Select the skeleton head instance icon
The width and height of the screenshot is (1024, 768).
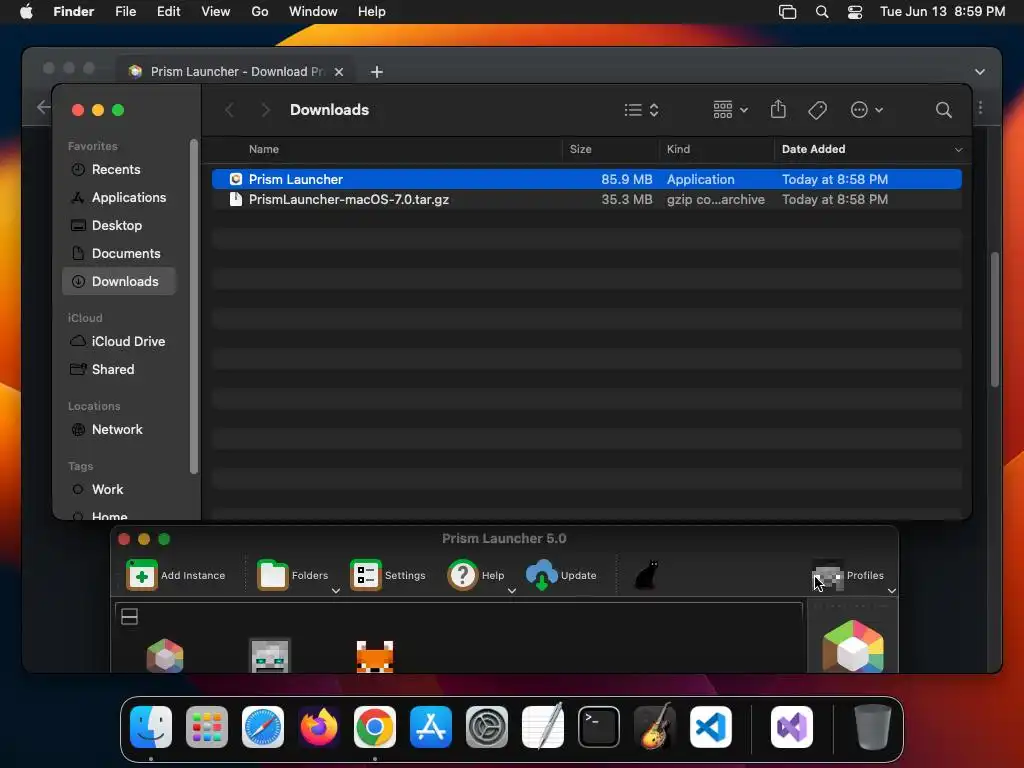point(270,656)
